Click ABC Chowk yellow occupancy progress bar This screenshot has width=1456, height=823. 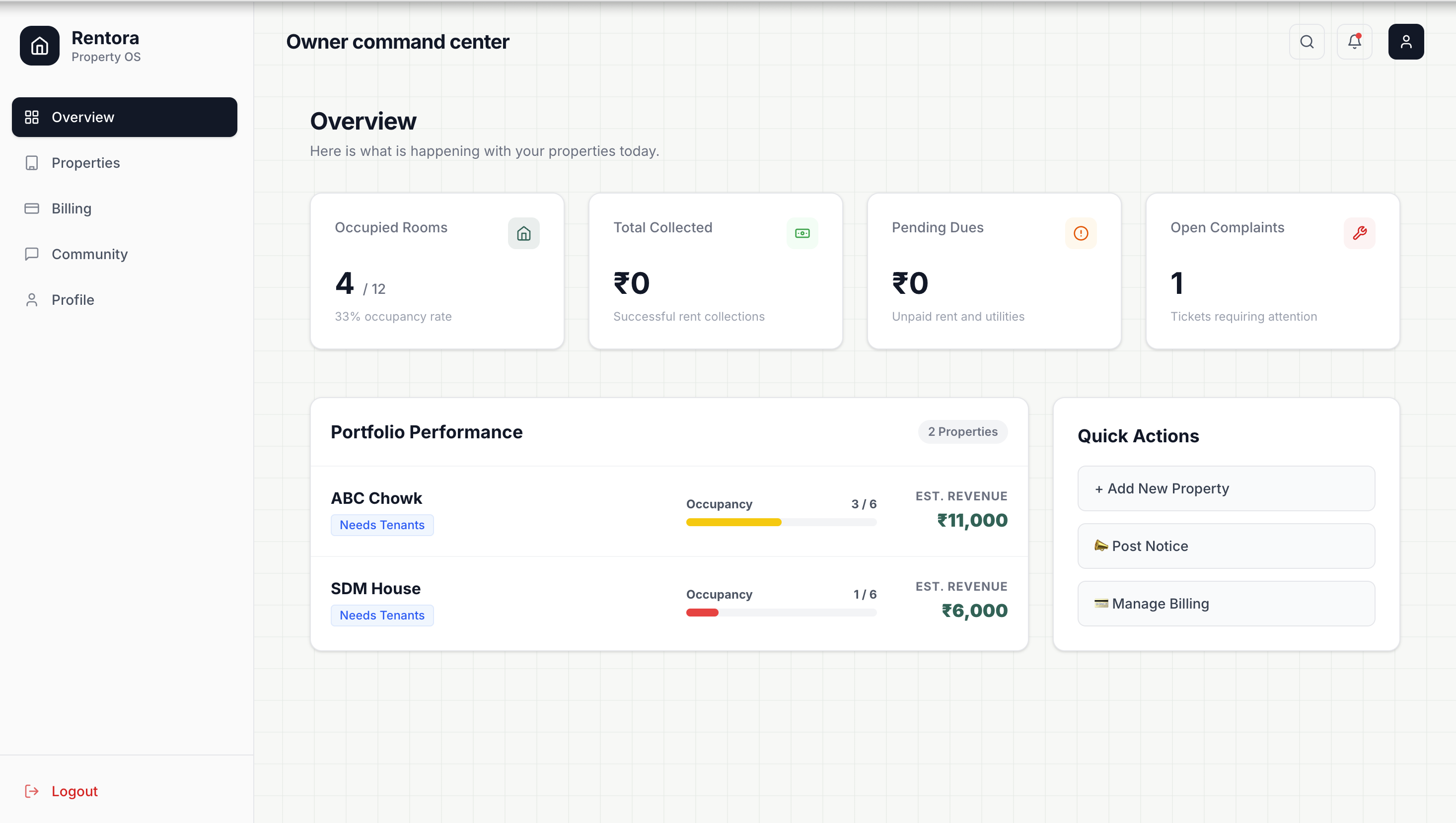[733, 523]
